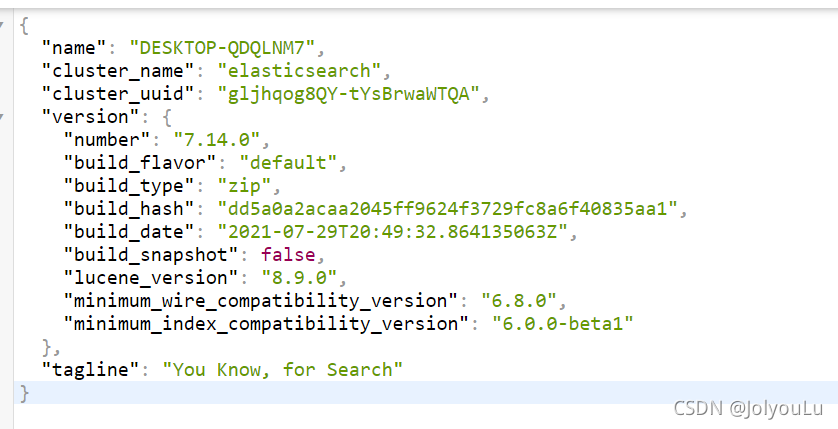
Task: Click the build hash value starting dd5a0a2
Action: (448, 209)
